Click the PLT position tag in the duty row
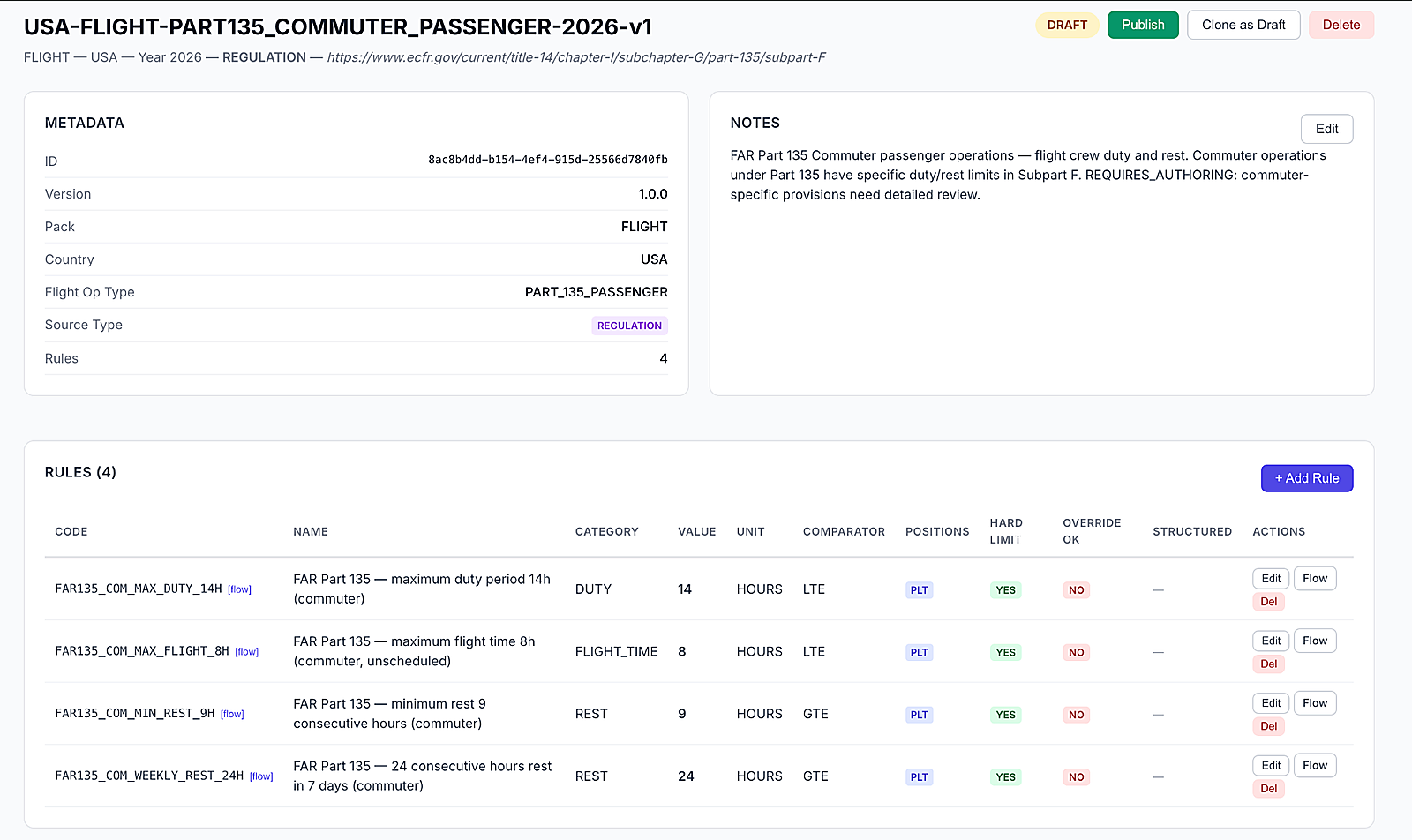 pos(919,590)
